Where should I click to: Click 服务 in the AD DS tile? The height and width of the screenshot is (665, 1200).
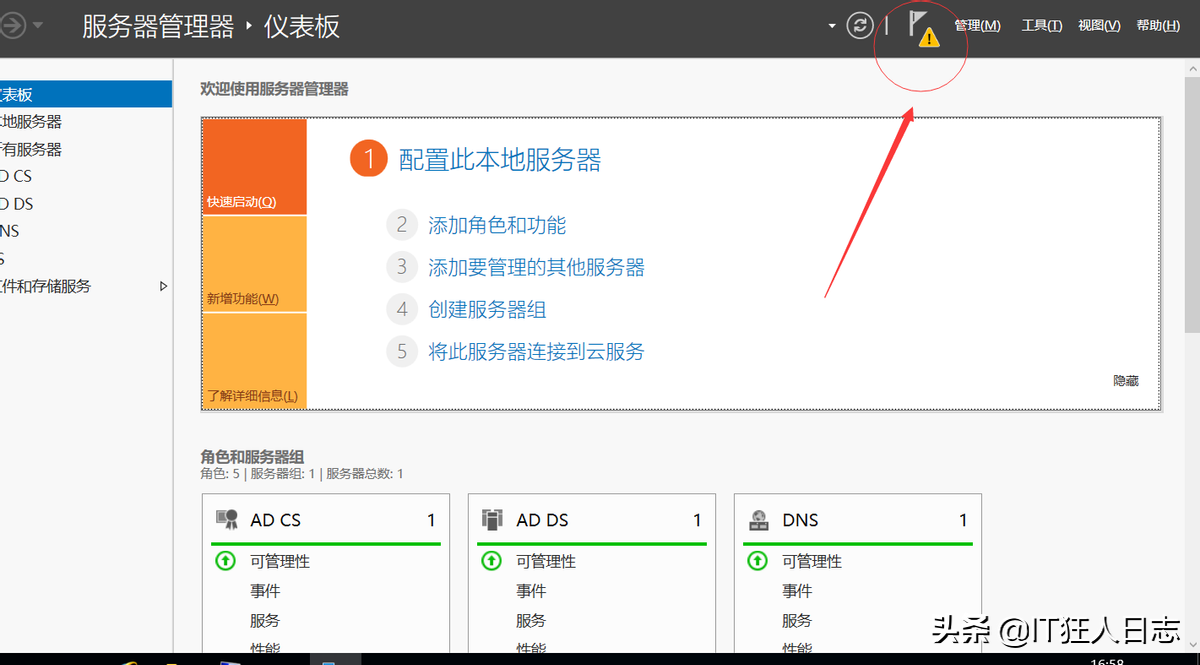tap(531, 621)
